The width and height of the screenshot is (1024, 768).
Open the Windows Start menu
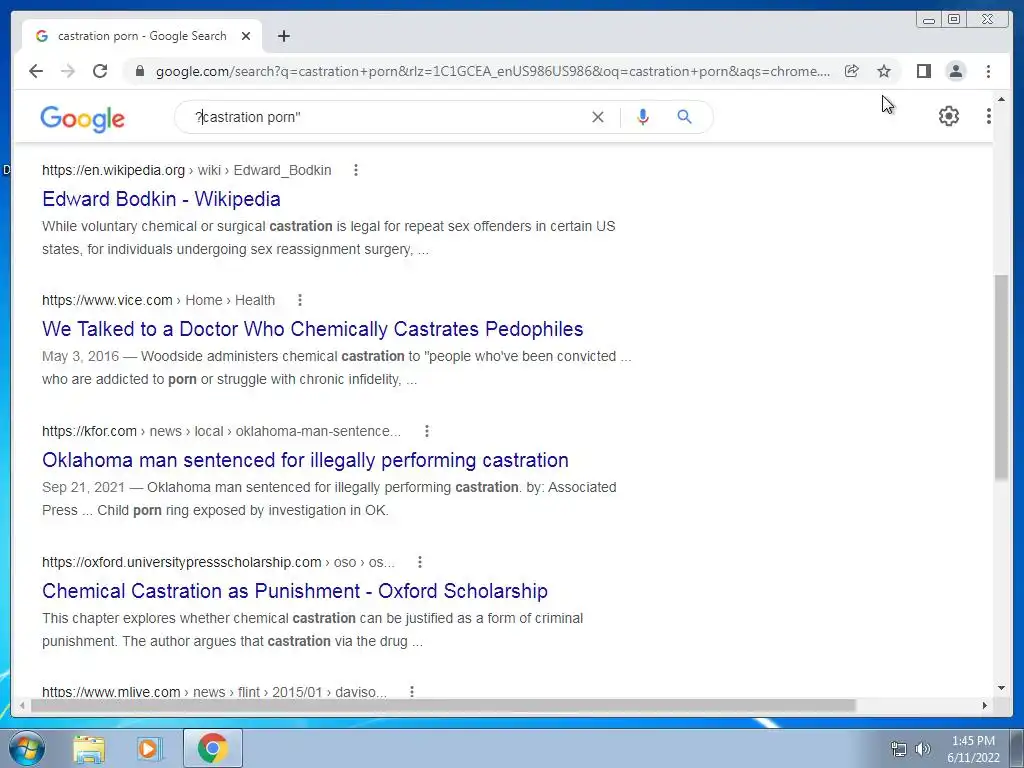pyautogui.click(x=26, y=748)
